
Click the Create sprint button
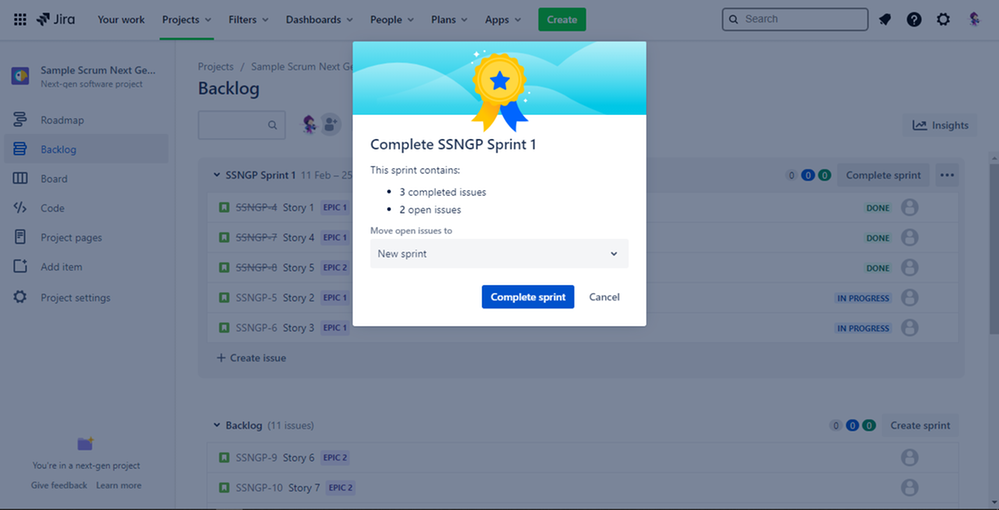(x=920, y=425)
